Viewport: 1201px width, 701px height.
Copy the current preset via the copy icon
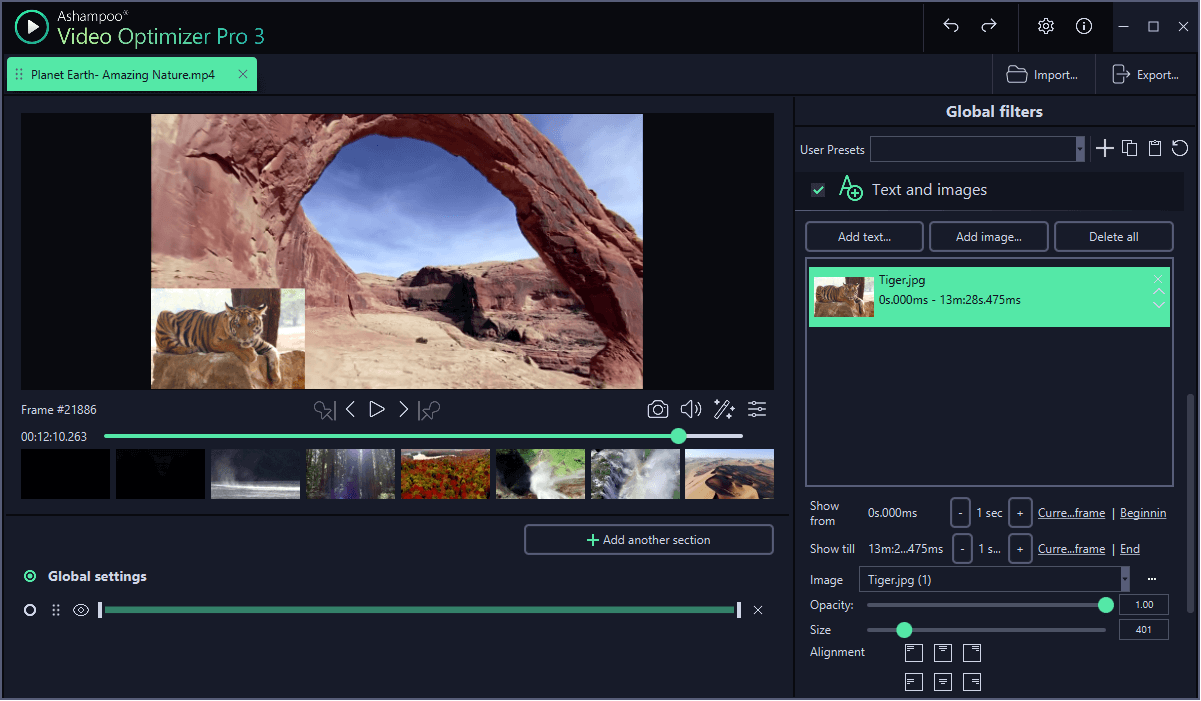[1129, 148]
